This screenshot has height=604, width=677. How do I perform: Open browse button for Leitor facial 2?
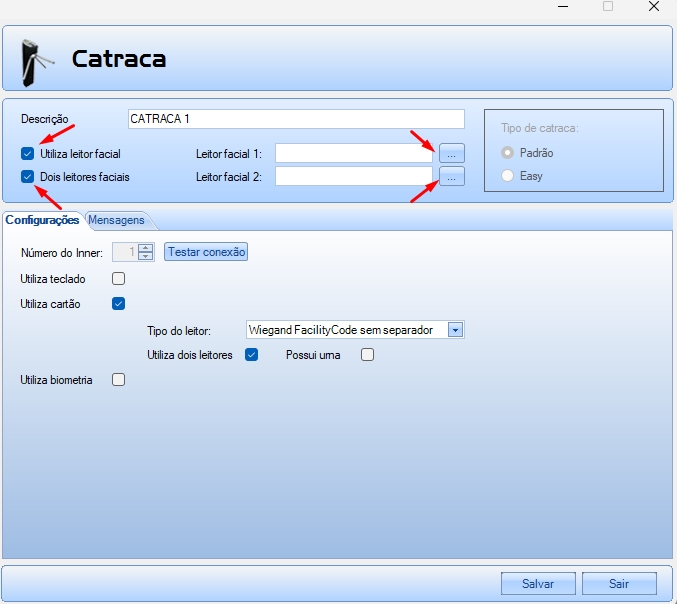tap(452, 176)
